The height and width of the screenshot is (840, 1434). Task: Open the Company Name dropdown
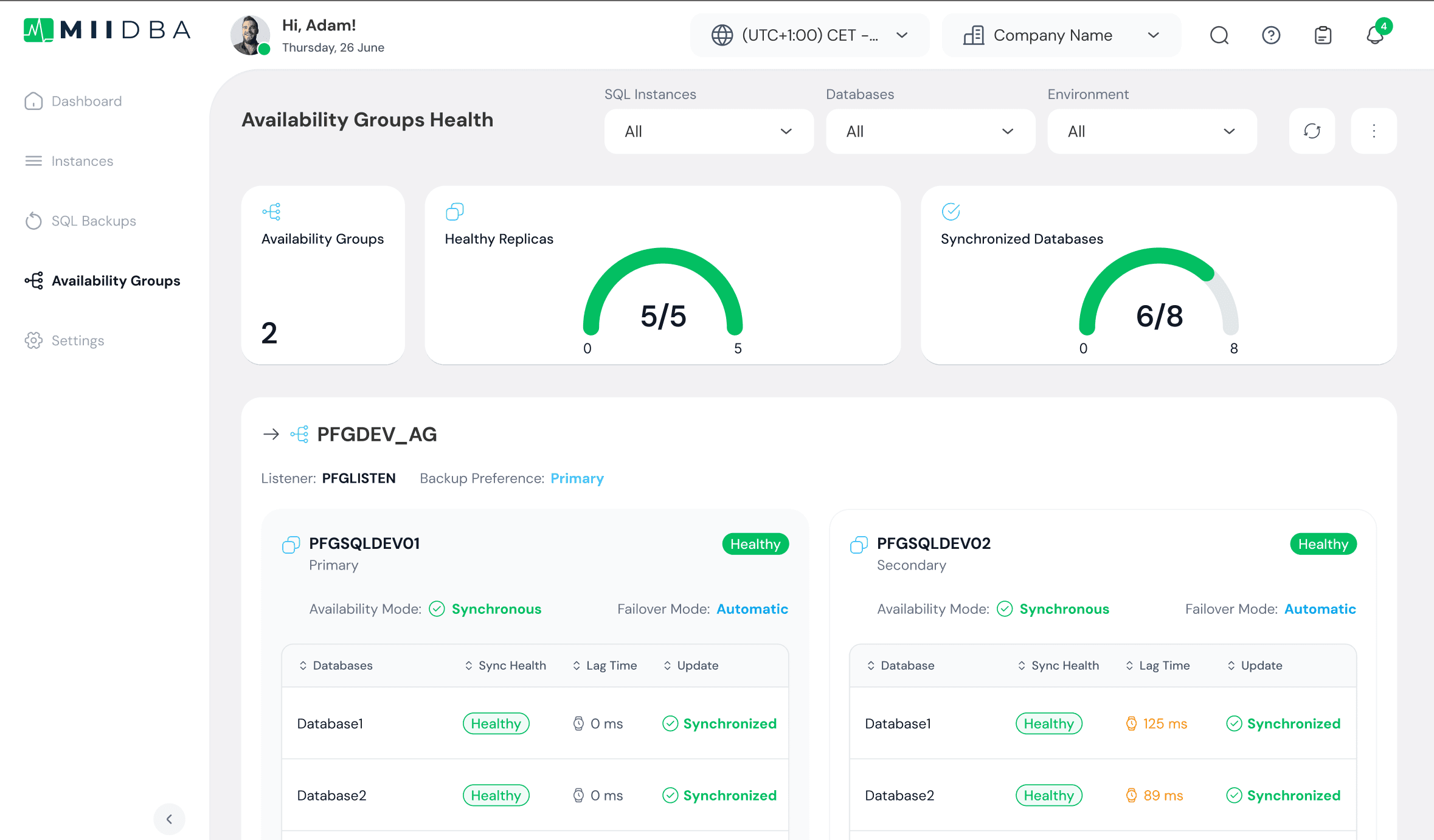(1061, 35)
